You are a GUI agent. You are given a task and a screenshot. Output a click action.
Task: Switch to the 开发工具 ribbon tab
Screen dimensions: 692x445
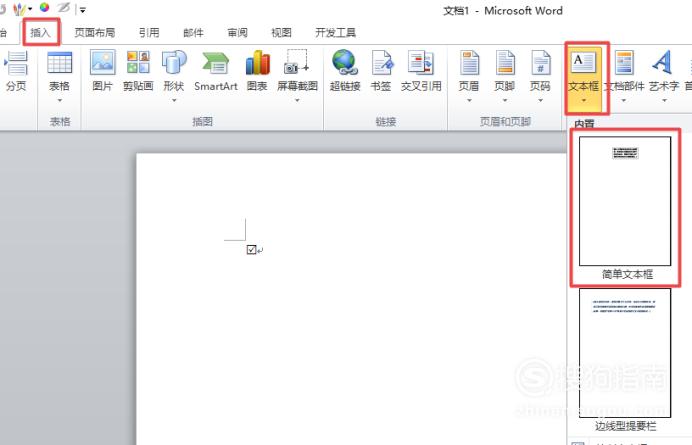click(335, 33)
